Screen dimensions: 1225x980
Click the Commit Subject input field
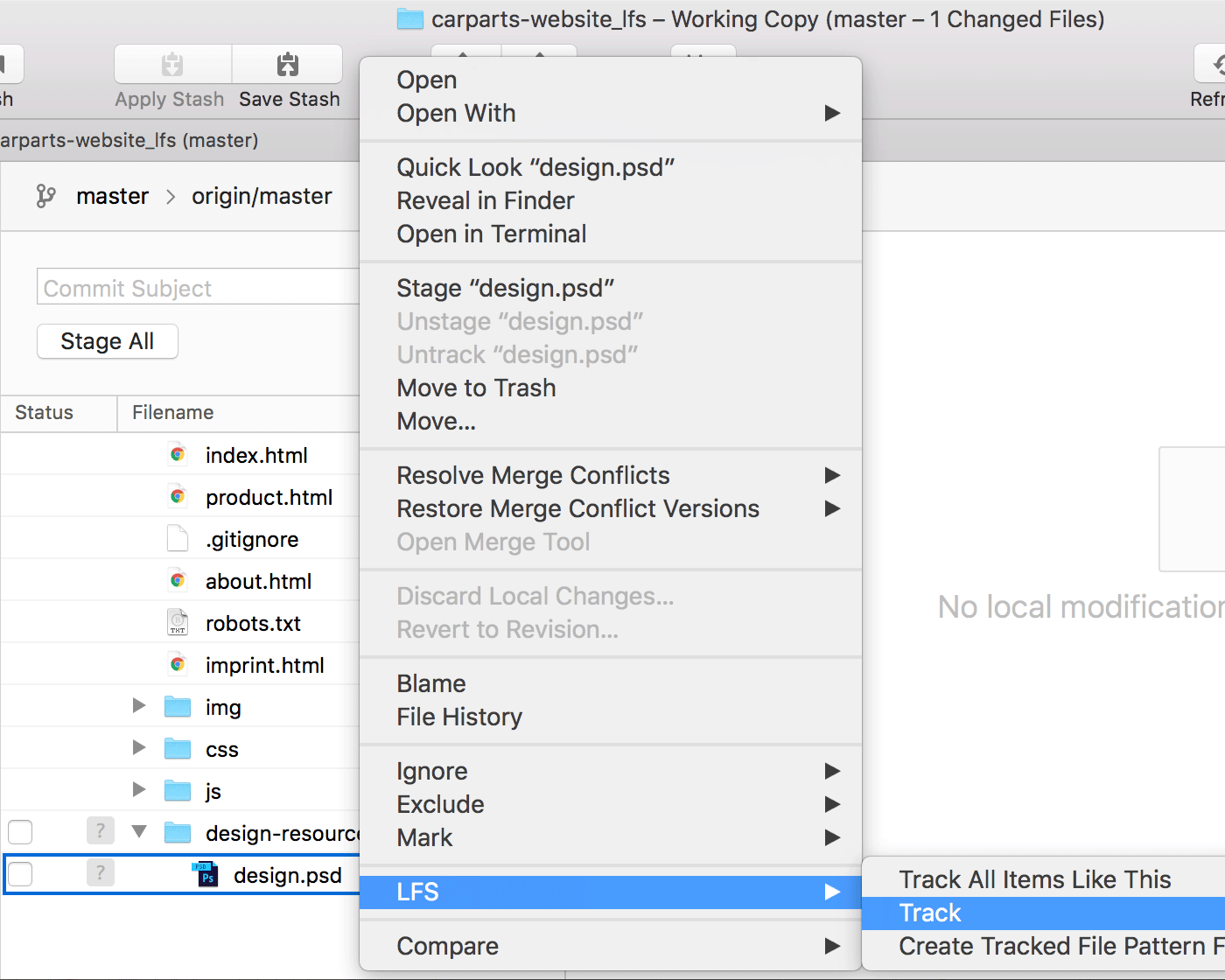197,287
